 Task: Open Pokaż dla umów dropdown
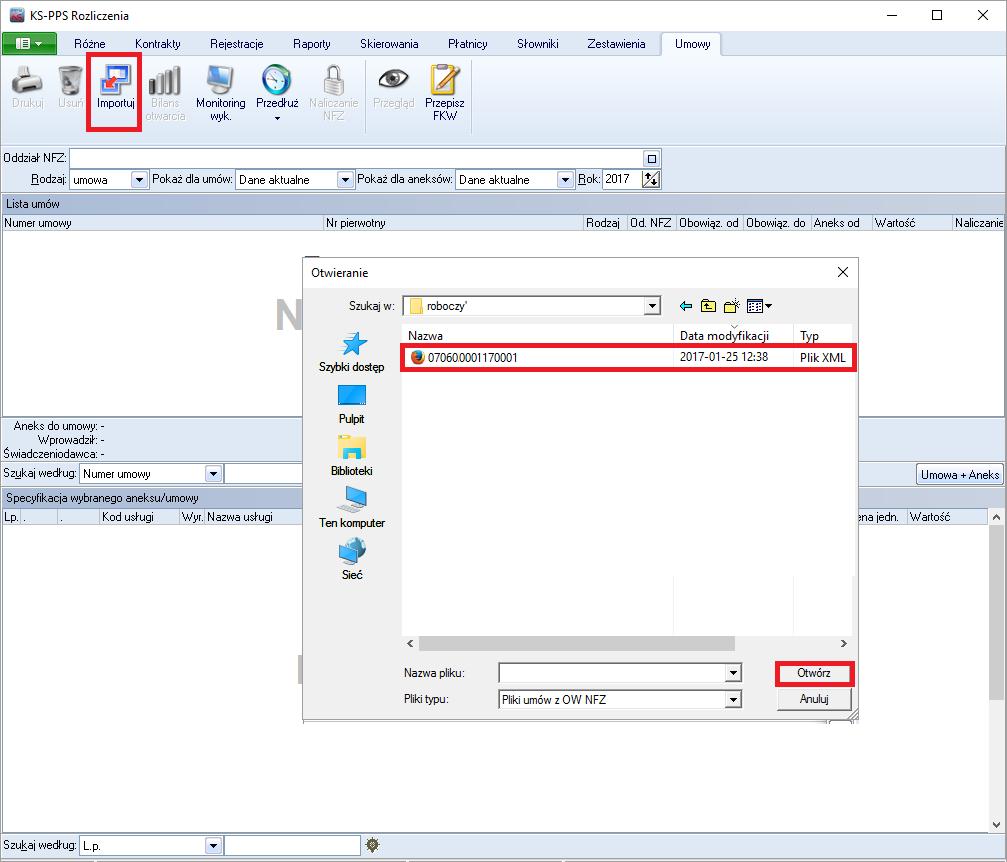345,179
